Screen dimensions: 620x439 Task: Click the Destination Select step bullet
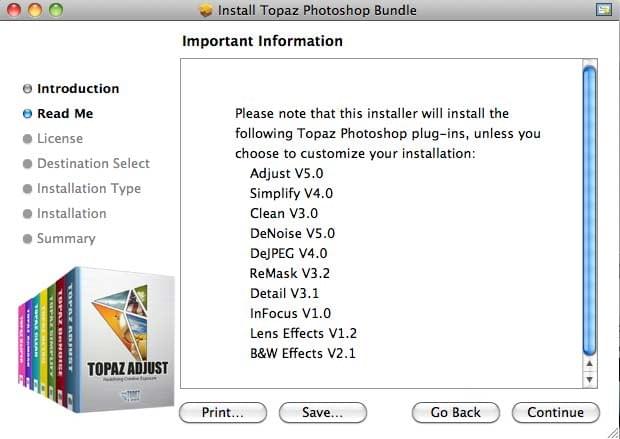click(x=27, y=164)
